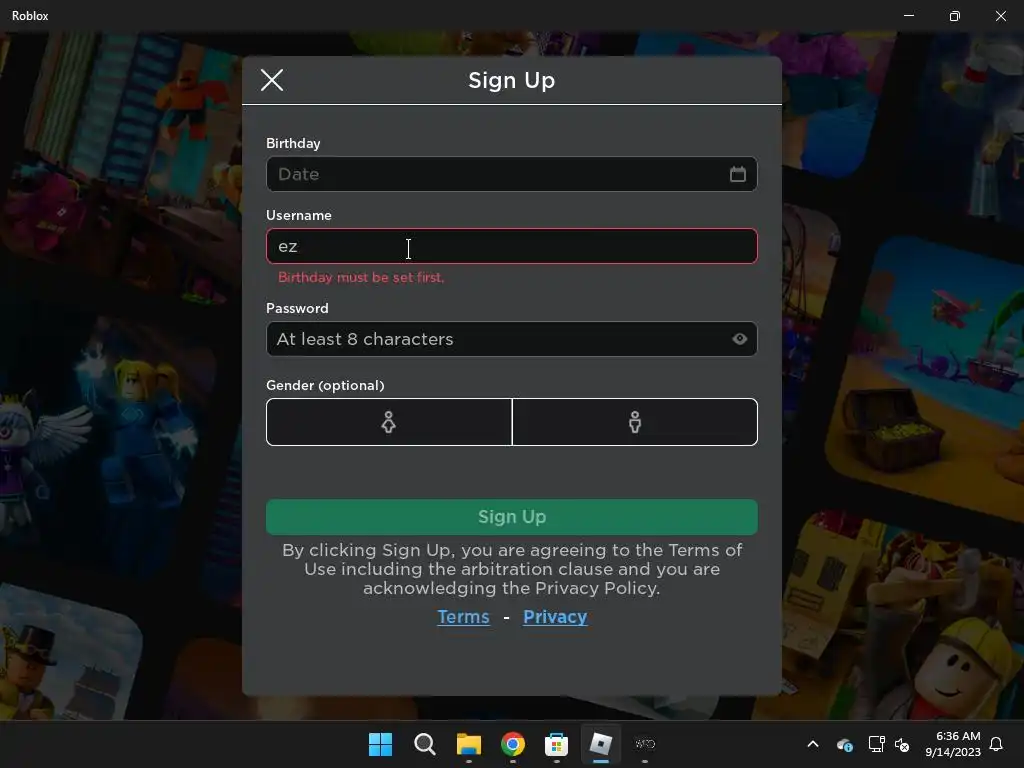This screenshot has height=768, width=1024.
Task: Close the Sign Up dialog with X
Action: 272,80
